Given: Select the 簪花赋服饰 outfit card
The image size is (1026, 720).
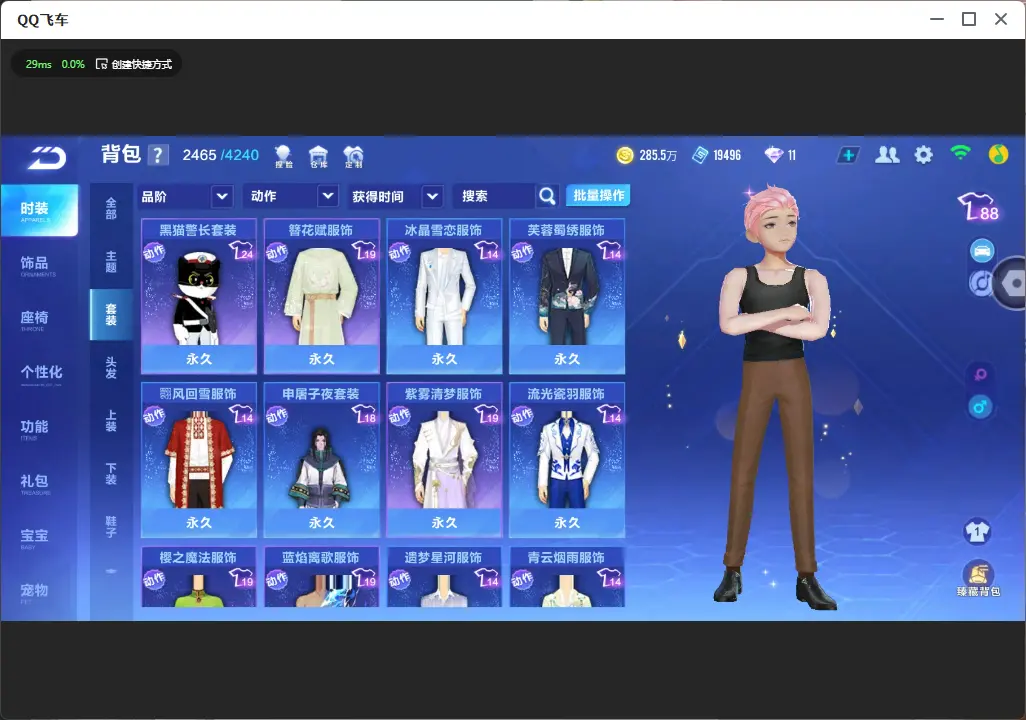Looking at the screenshot, I should coord(321,296).
